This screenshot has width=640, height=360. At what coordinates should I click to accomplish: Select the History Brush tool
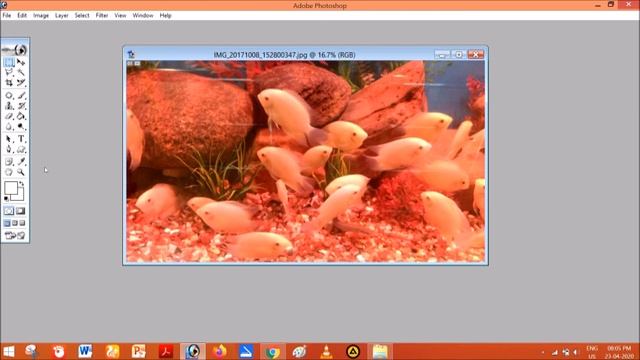pos(21,106)
